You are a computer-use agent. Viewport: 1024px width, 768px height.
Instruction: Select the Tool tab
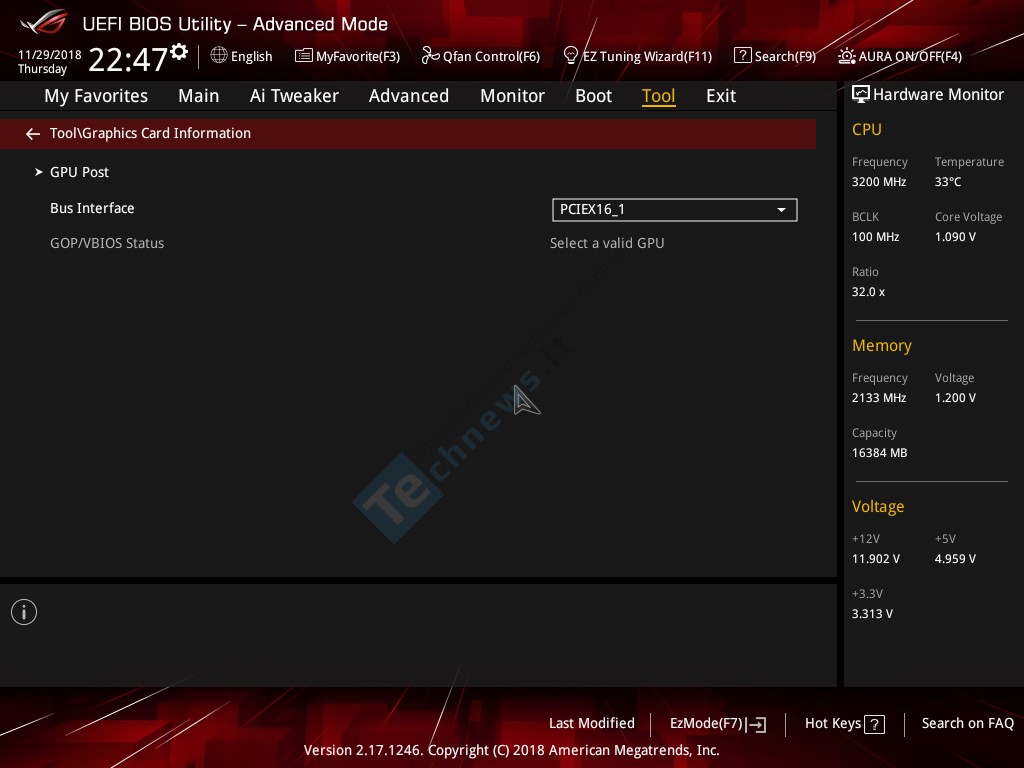coord(658,96)
